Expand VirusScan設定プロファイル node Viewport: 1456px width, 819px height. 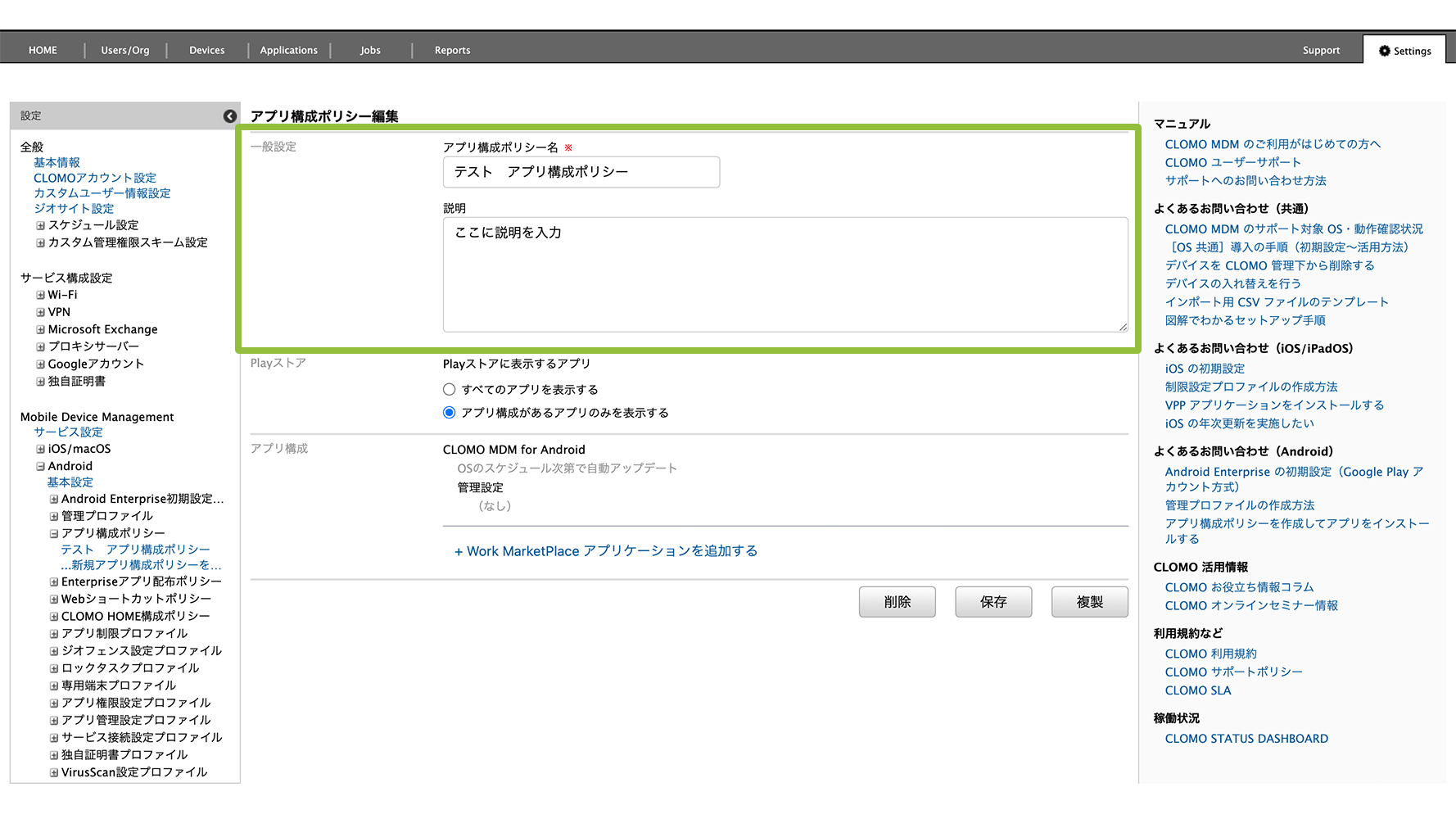(x=54, y=772)
